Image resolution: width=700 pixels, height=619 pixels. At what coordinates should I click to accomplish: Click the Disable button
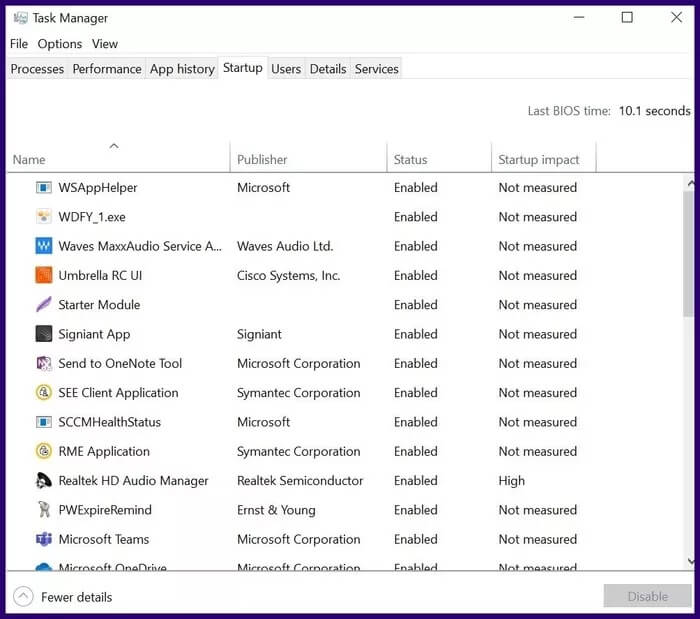tap(647, 596)
